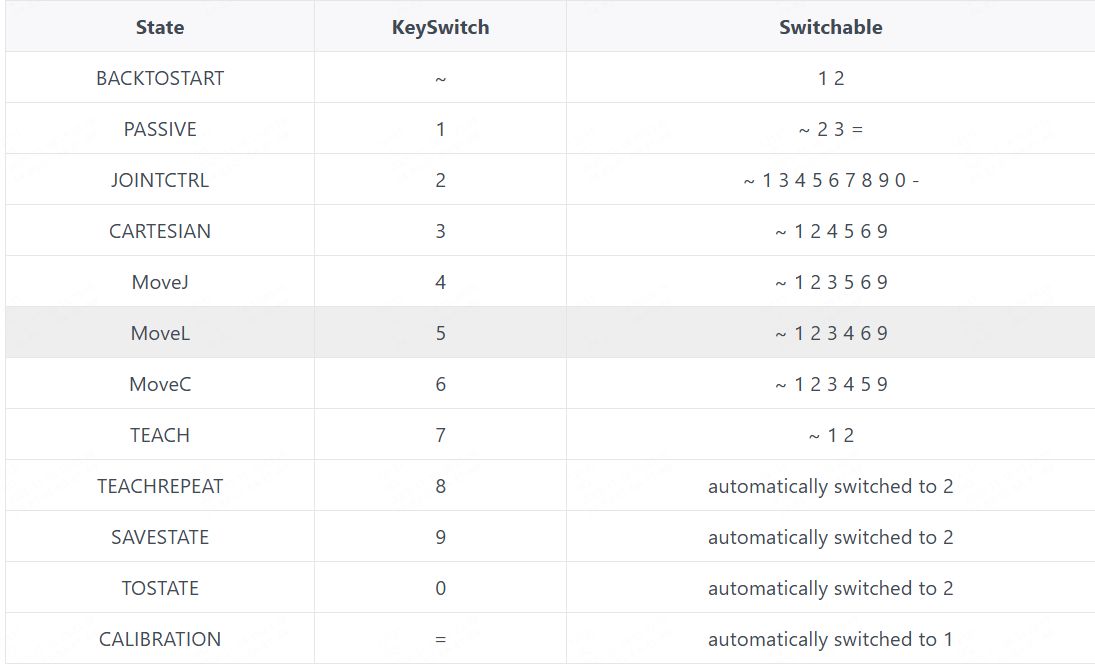Screen dimensions: 1095x664
Task: Select JOINTCTRL's switchable keys list
Action: pyautogui.click(x=830, y=179)
